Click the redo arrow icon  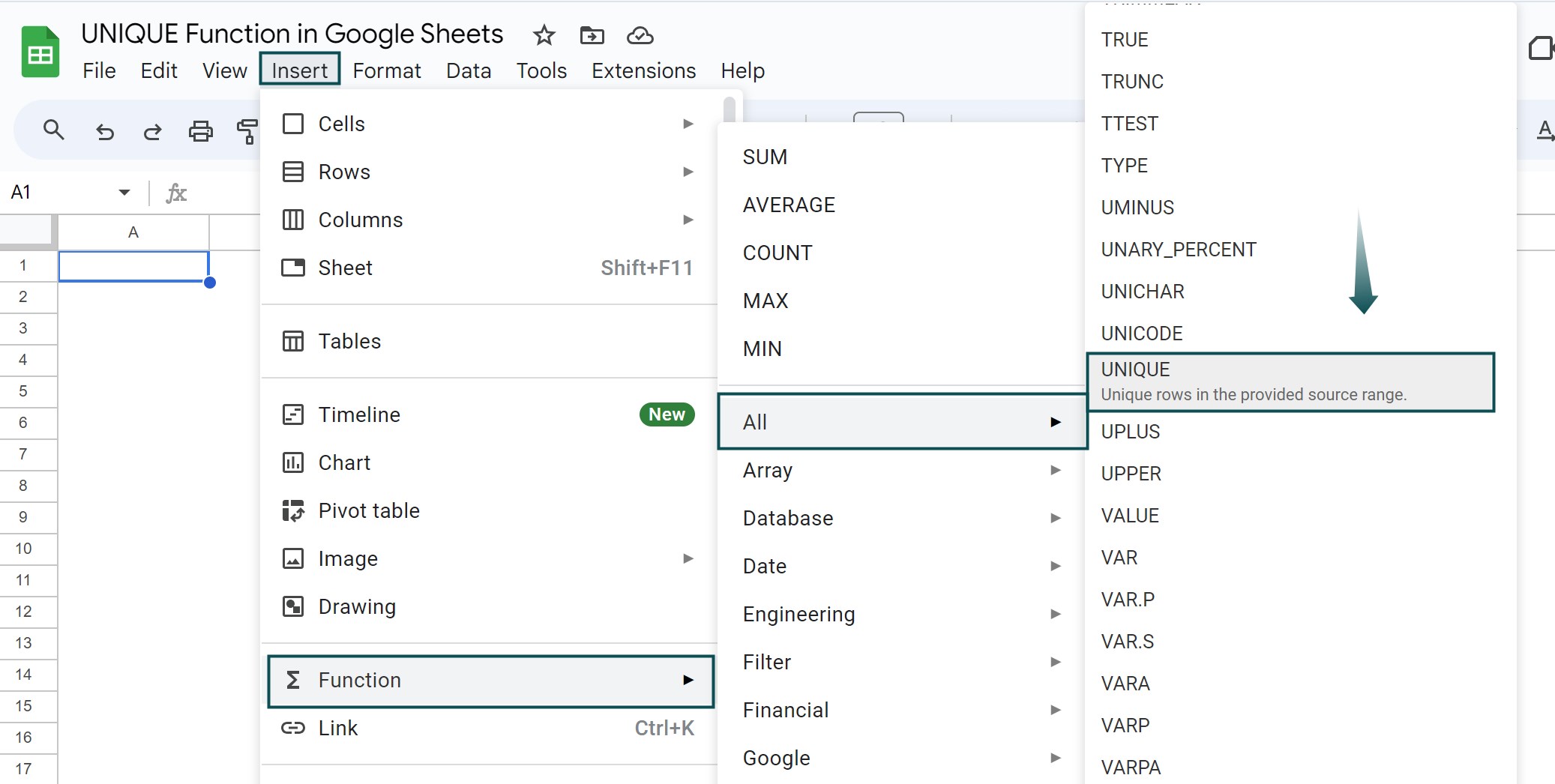point(153,132)
